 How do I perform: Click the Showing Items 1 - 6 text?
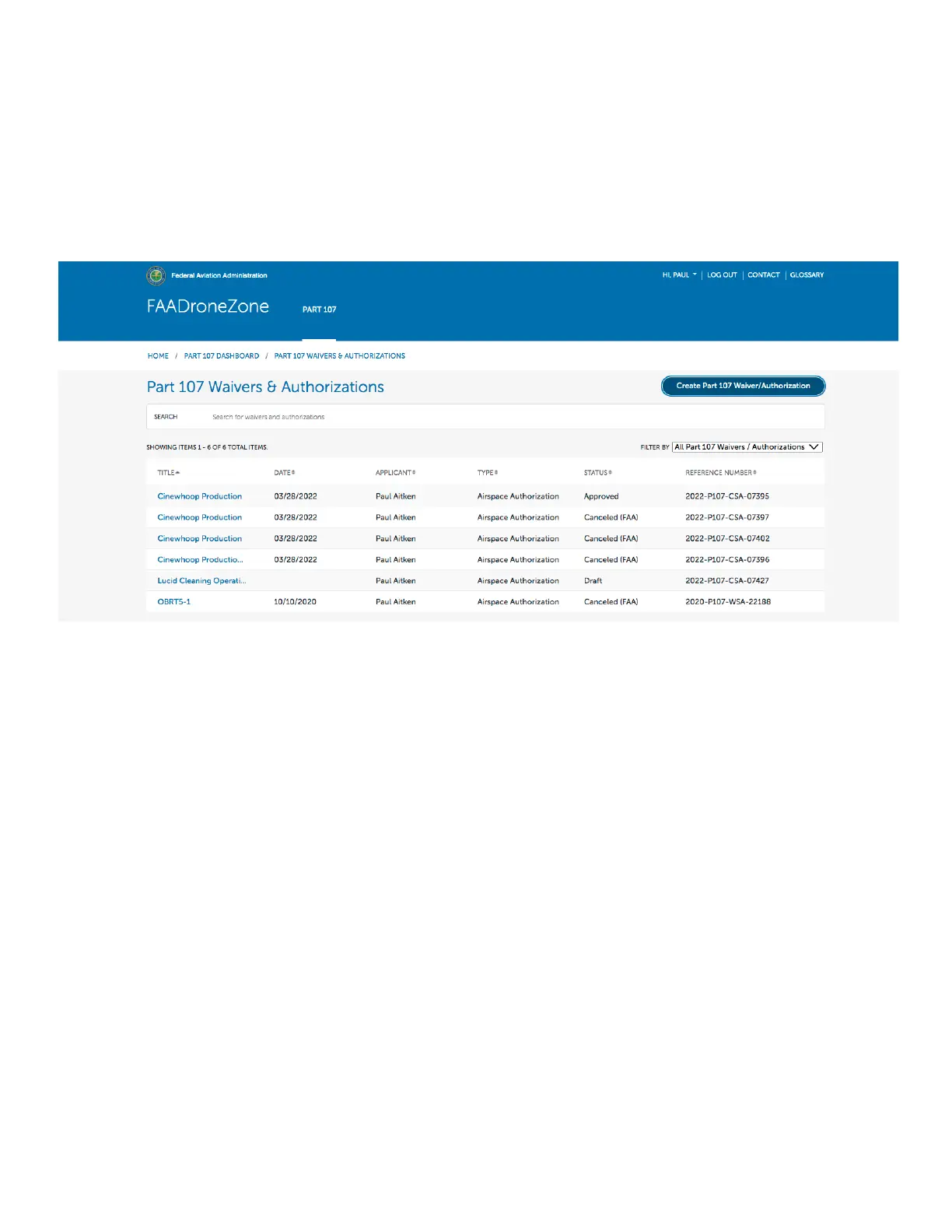207,447
